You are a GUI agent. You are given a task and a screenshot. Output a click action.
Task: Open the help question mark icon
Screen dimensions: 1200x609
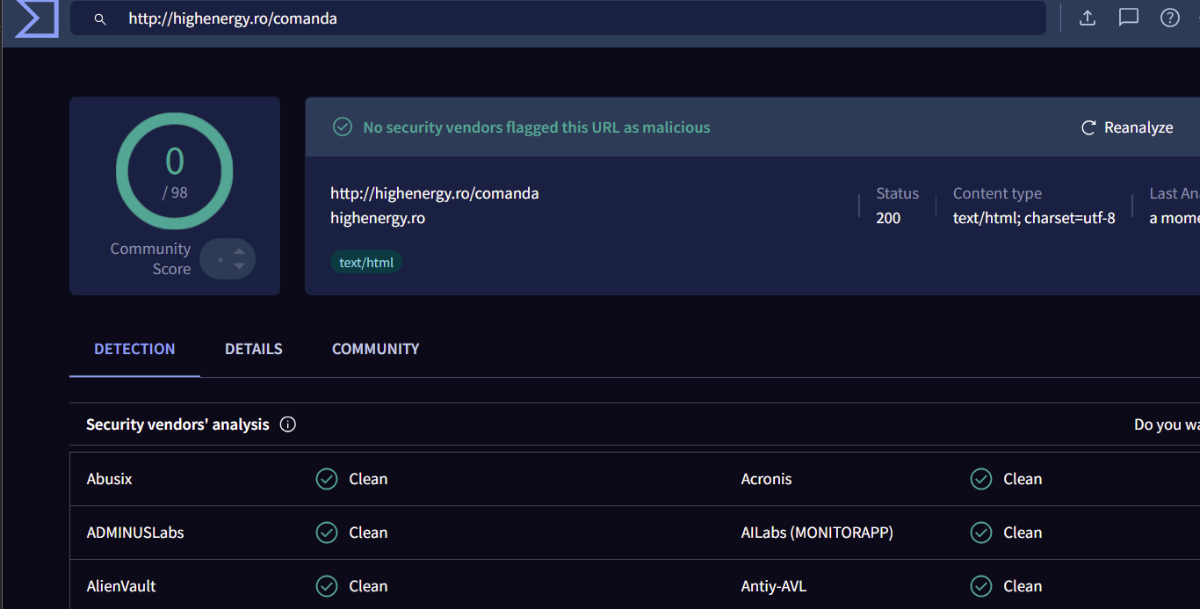pyautogui.click(x=1170, y=18)
